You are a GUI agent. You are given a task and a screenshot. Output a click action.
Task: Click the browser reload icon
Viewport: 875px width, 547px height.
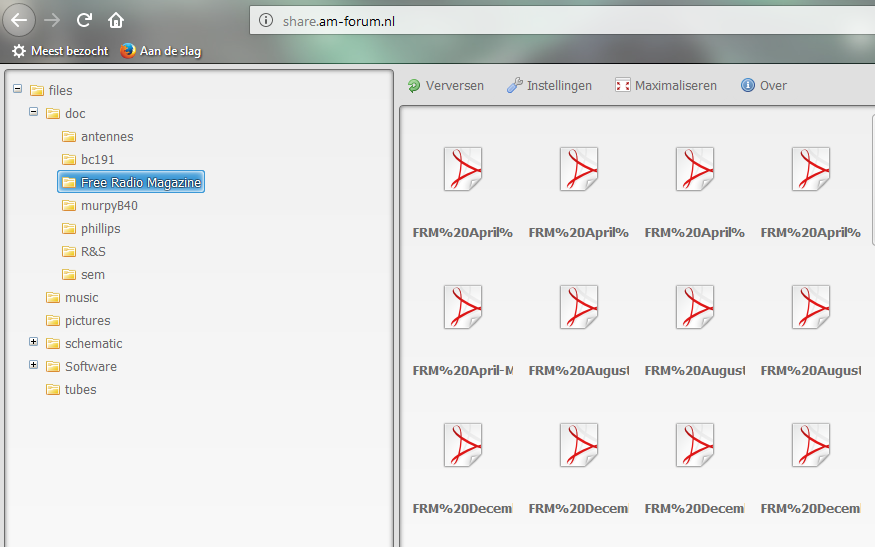coord(84,20)
